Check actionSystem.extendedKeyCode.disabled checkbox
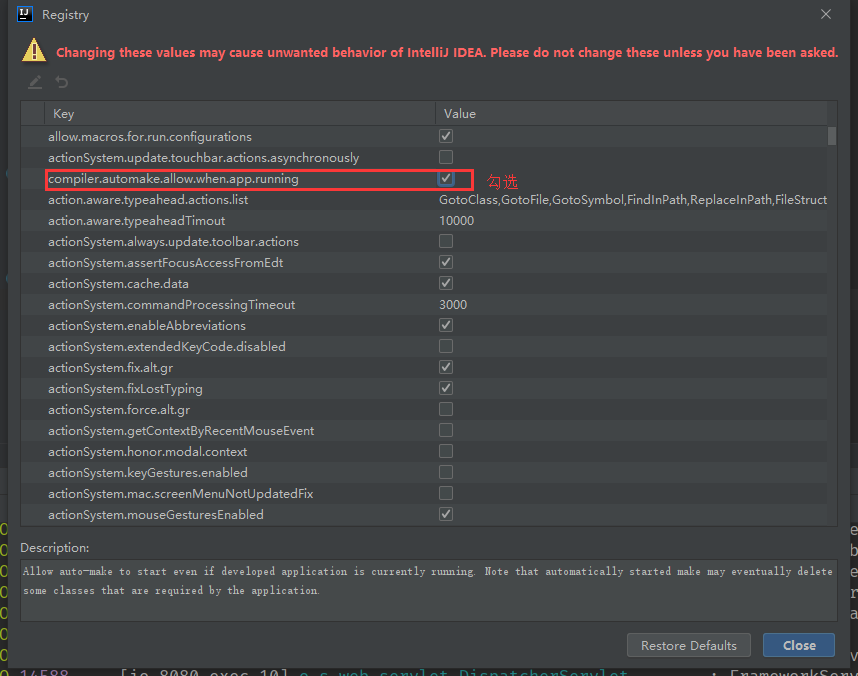858x676 pixels. [x=446, y=346]
